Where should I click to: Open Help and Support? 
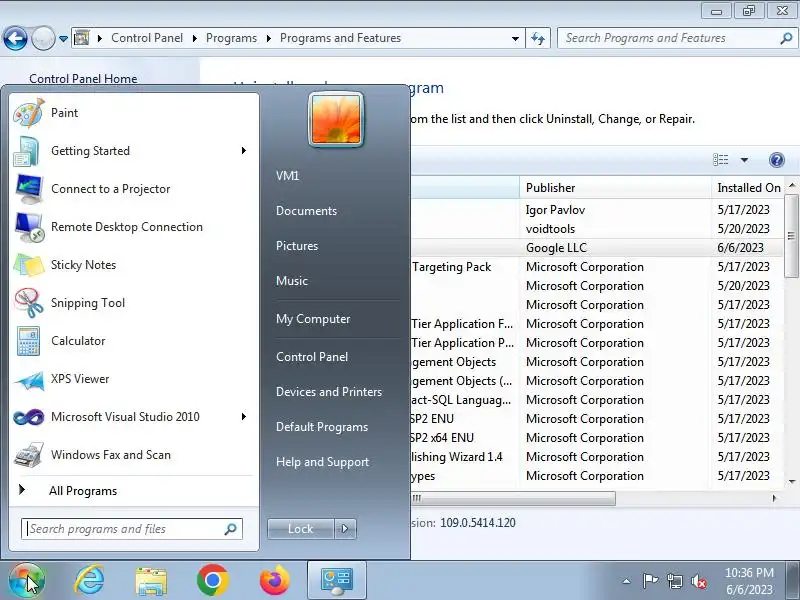tap(322, 462)
